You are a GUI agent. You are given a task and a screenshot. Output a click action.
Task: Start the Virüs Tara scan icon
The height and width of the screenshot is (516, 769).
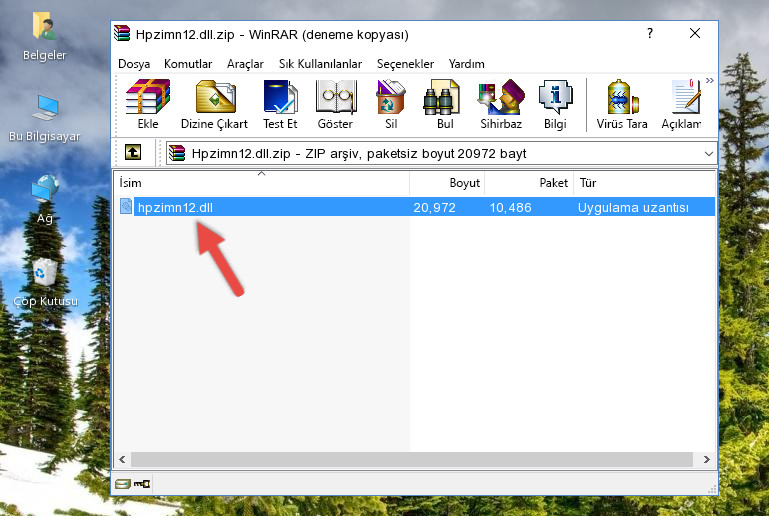click(622, 104)
